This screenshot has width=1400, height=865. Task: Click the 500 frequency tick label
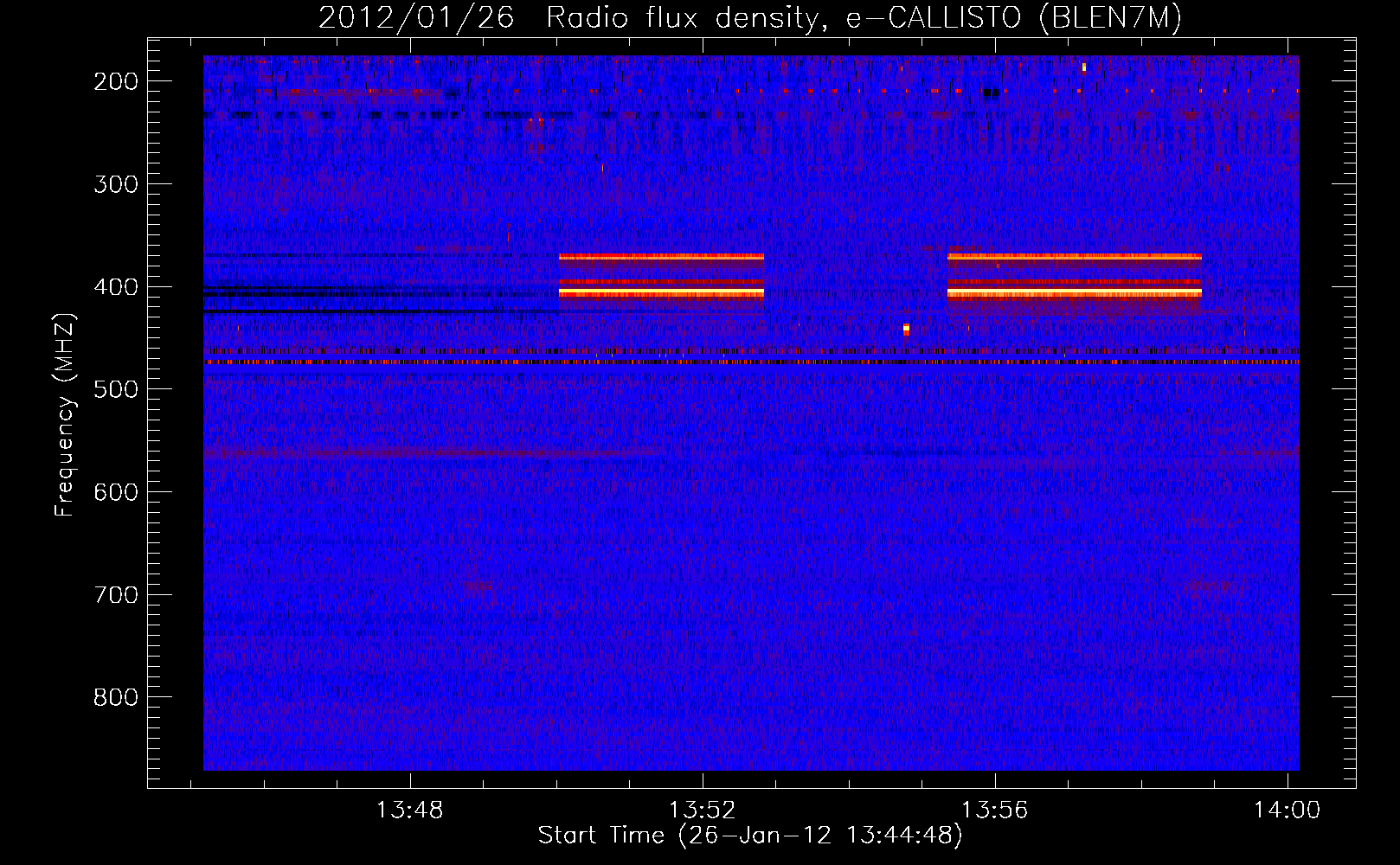[116, 389]
